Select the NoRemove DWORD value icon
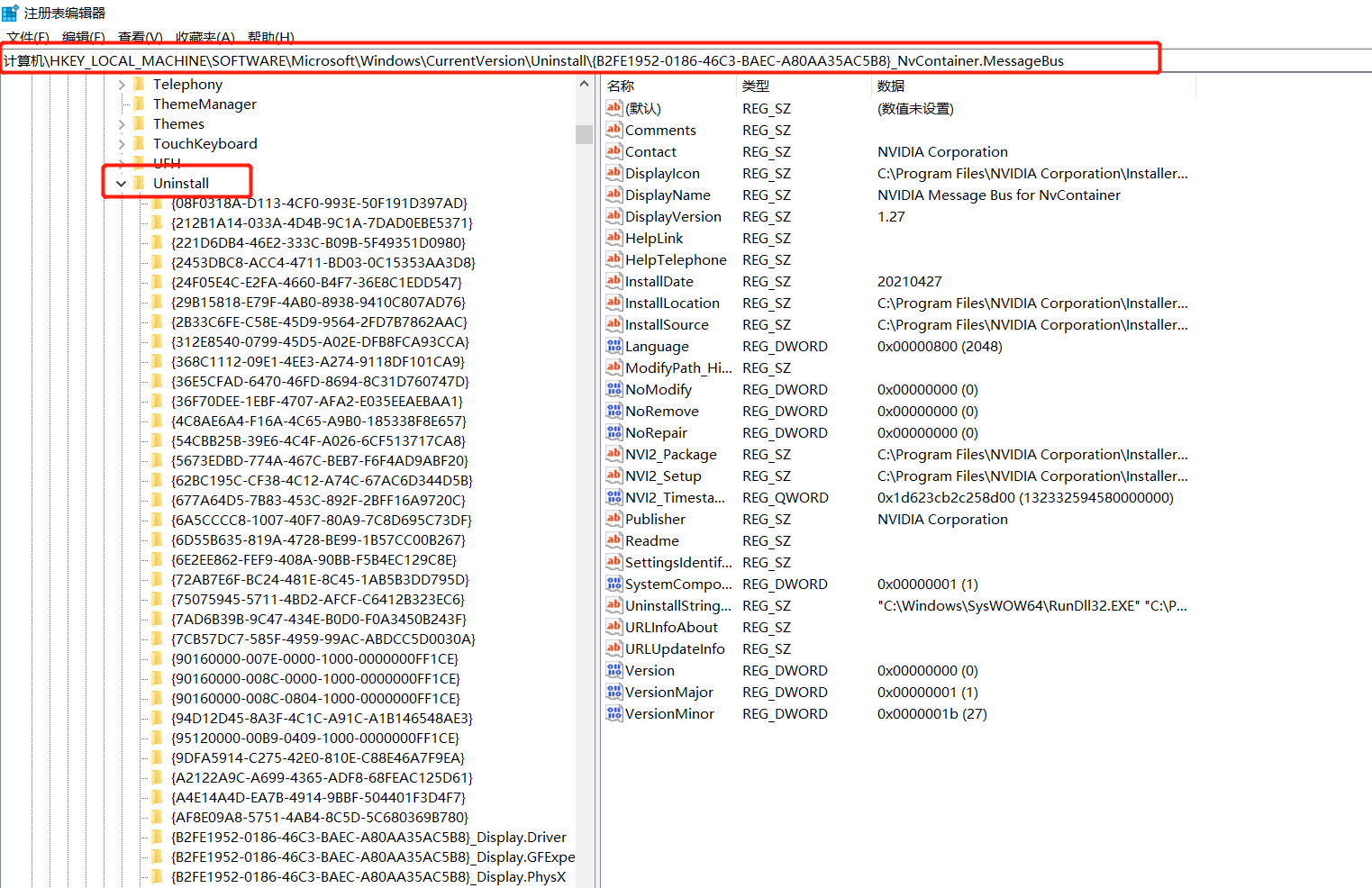Viewport: 1372px width, 888px height. 614,411
